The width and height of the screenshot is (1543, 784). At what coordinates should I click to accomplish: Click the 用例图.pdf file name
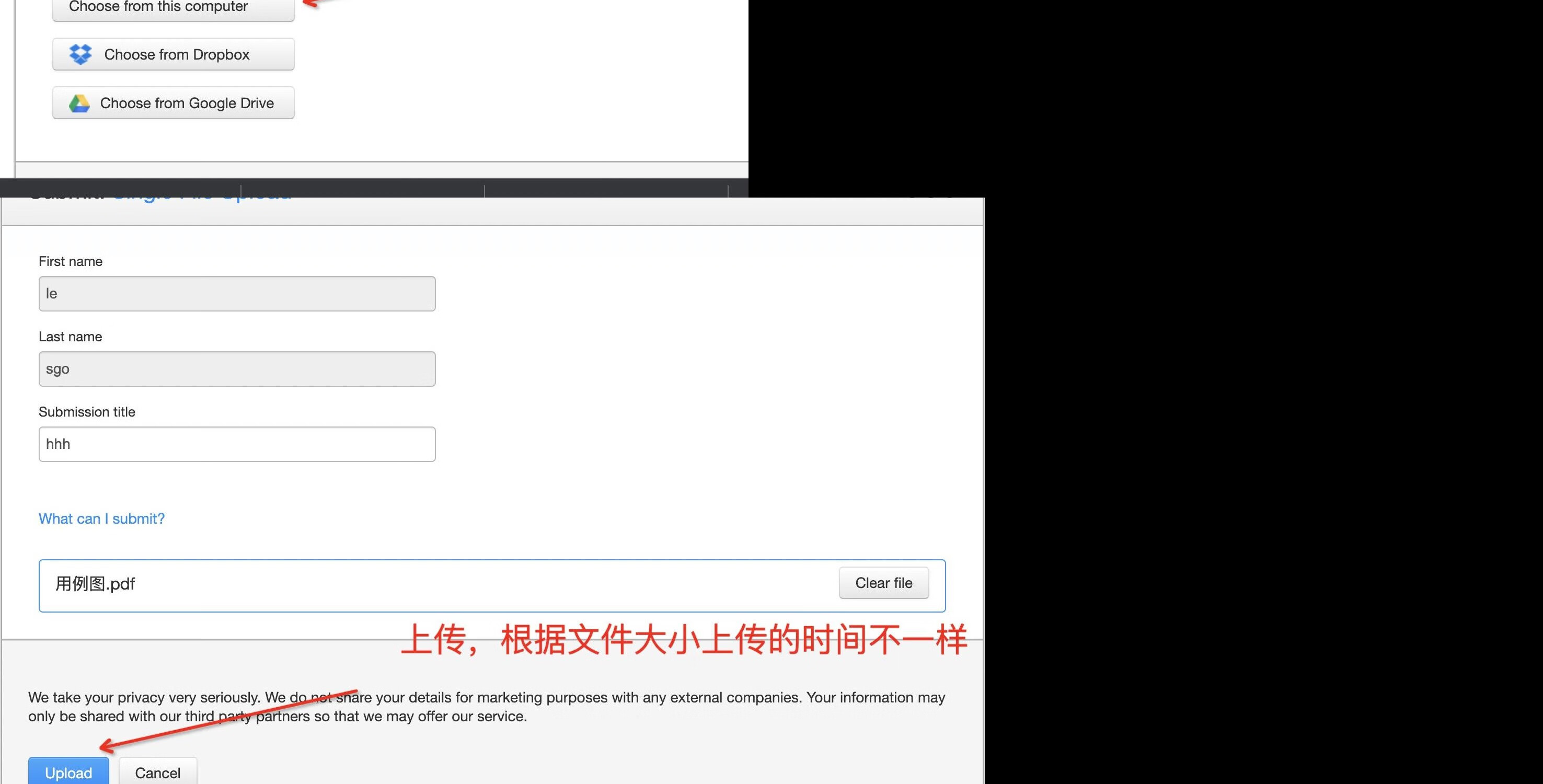tap(95, 584)
